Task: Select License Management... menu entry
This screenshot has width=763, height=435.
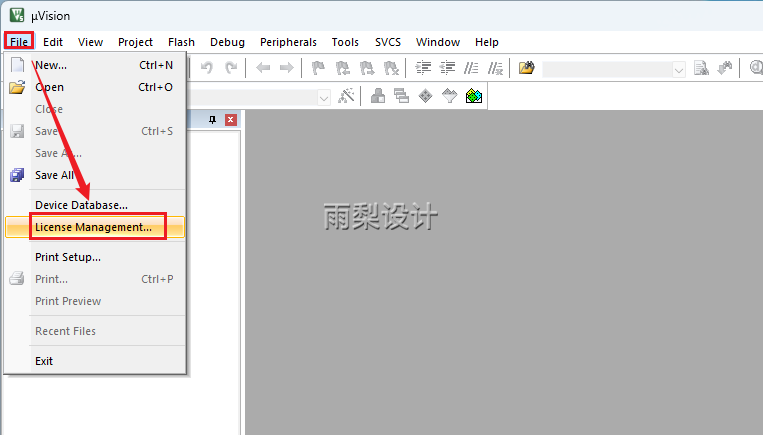Action: pyautogui.click(x=95, y=227)
